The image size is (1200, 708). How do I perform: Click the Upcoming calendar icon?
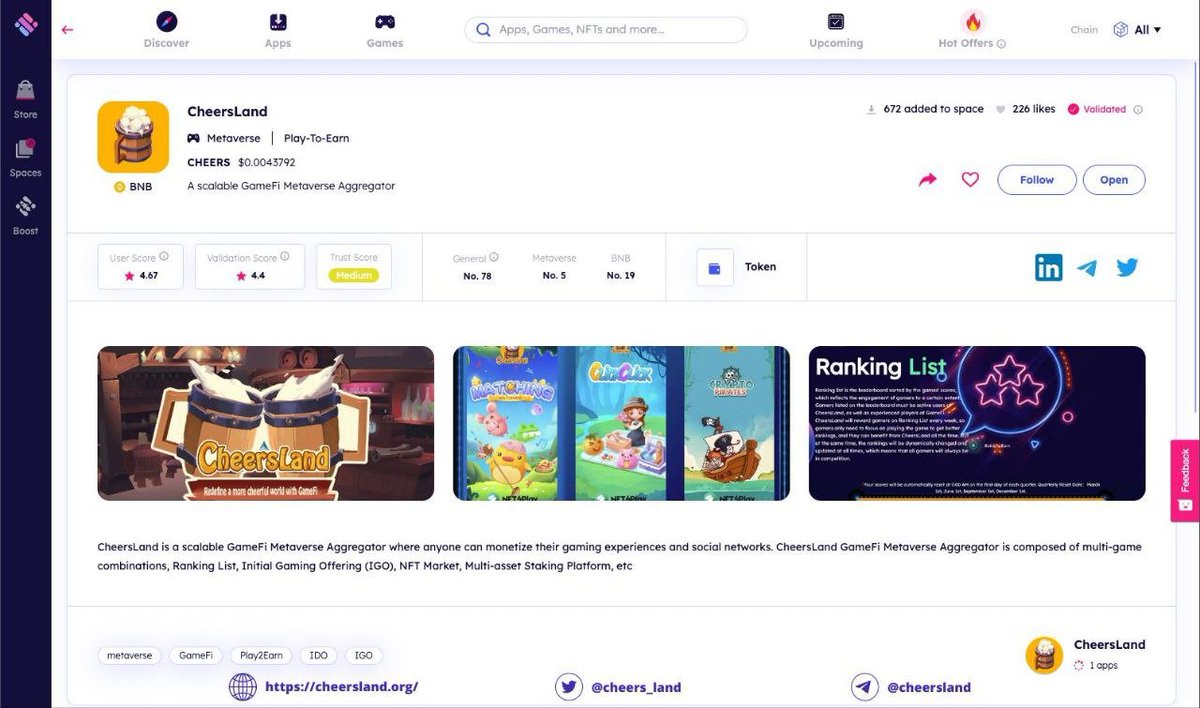coord(836,21)
